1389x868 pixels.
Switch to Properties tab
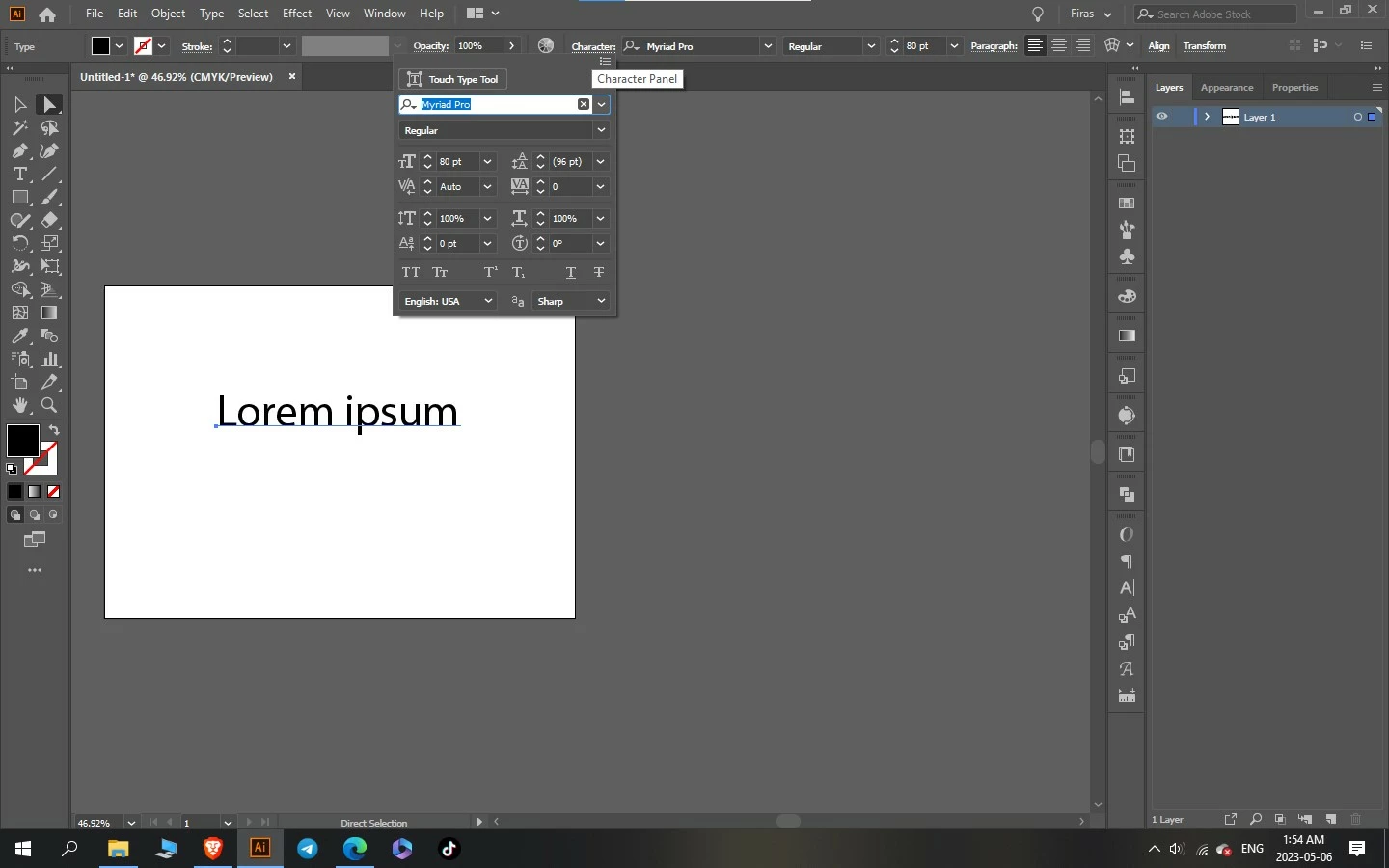[x=1294, y=88]
